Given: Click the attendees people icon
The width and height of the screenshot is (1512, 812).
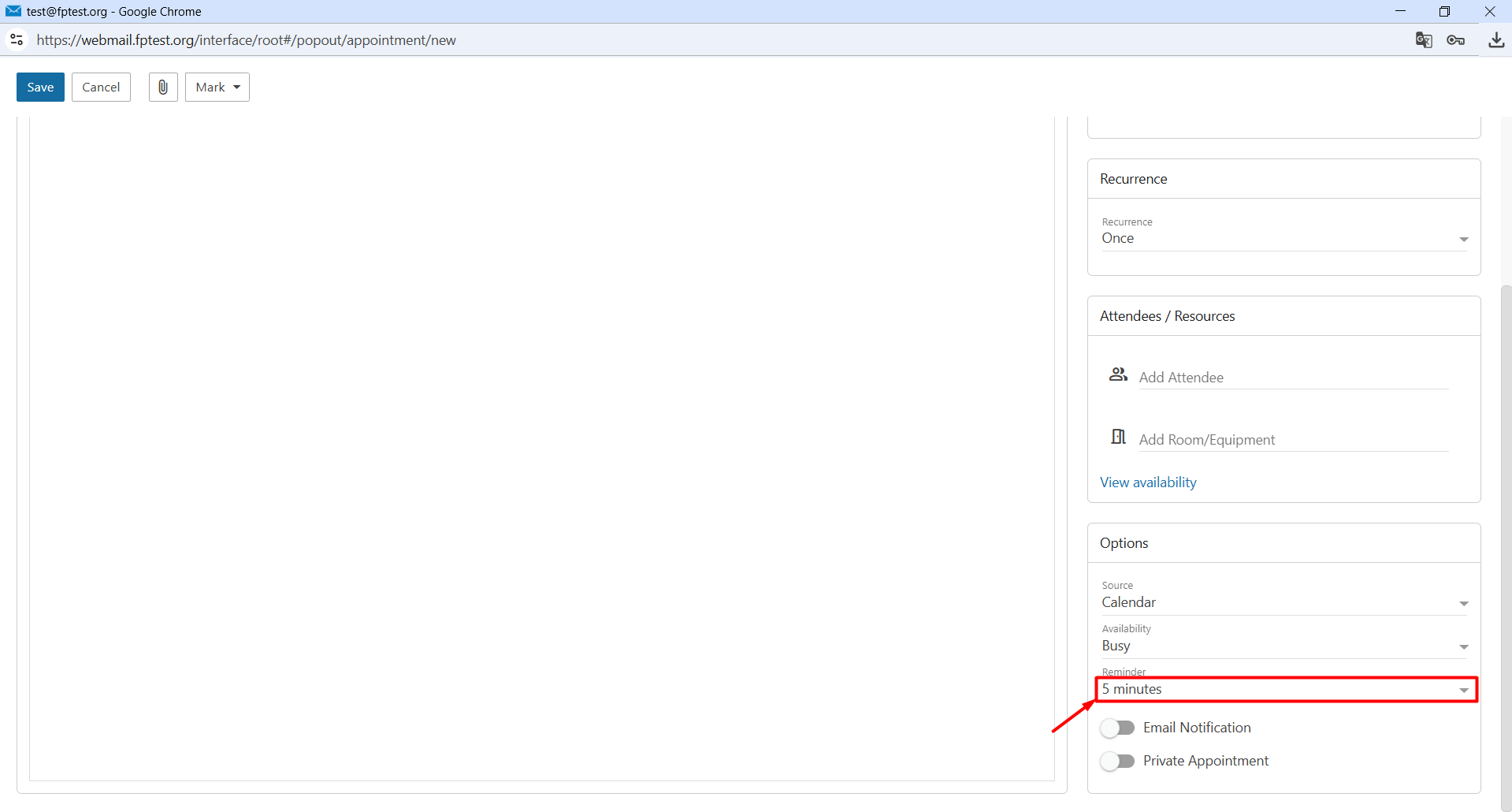Looking at the screenshot, I should tap(1118, 374).
